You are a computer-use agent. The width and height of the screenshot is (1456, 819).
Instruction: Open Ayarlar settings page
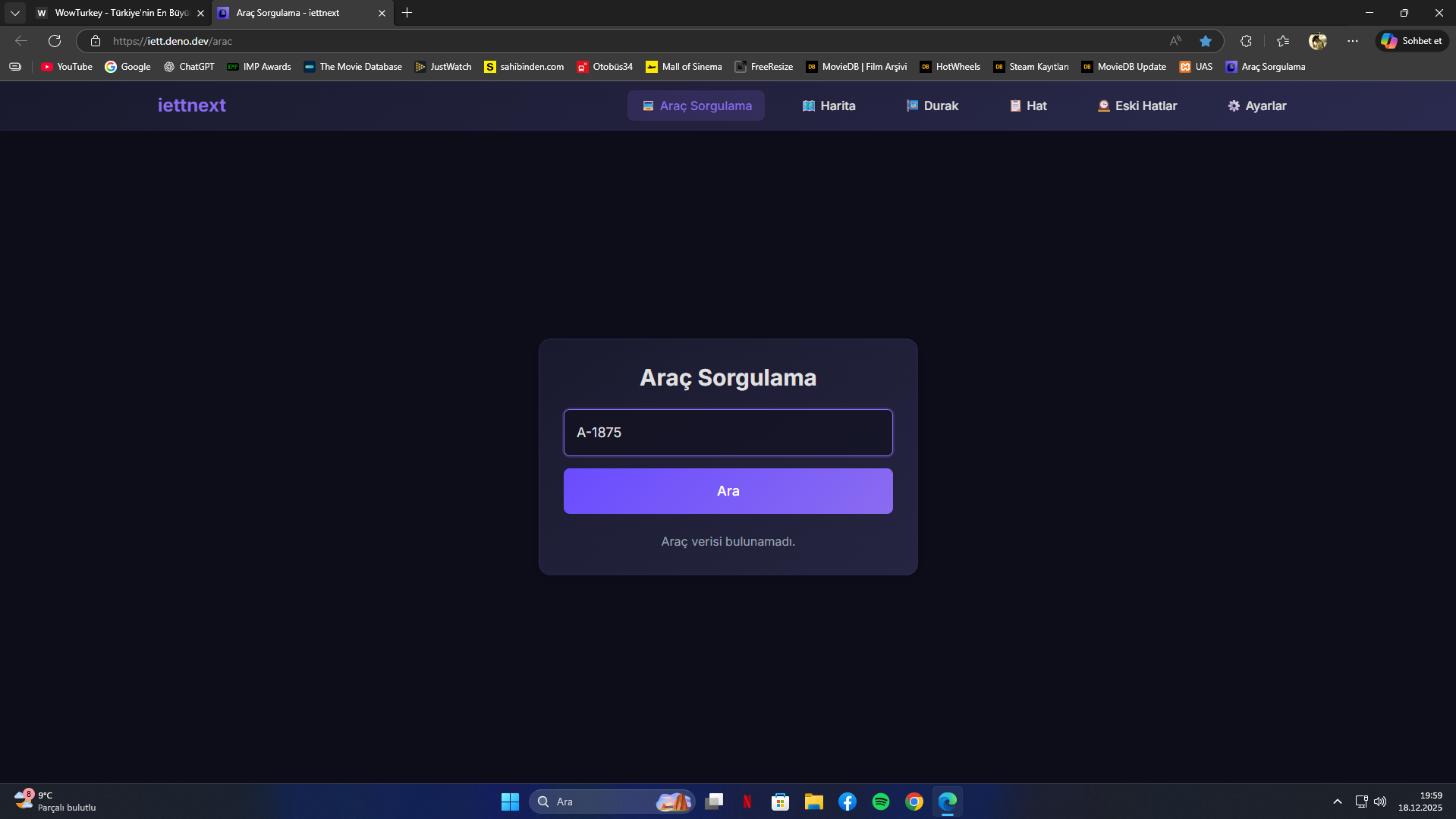(x=1256, y=106)
